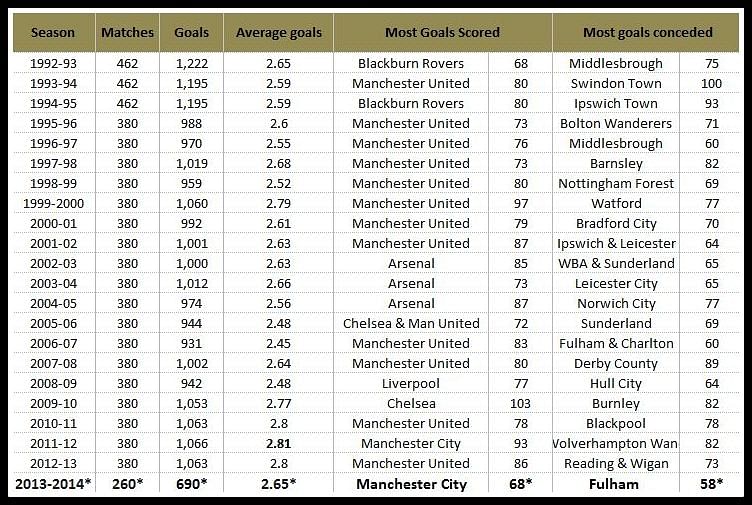Click the bold 2.81 average goals value
Viewport: 752px width, 505px height.
[279, 444]
